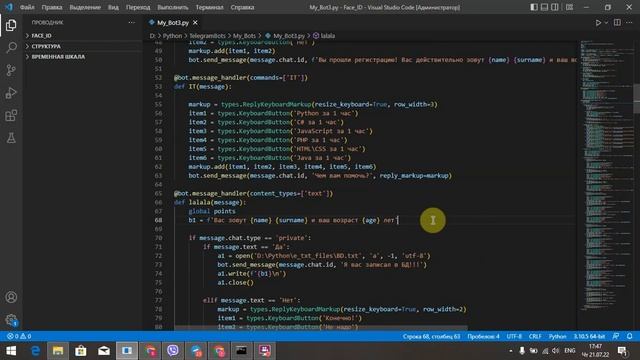Open errors and warnings status indicator

coord(19,336)
